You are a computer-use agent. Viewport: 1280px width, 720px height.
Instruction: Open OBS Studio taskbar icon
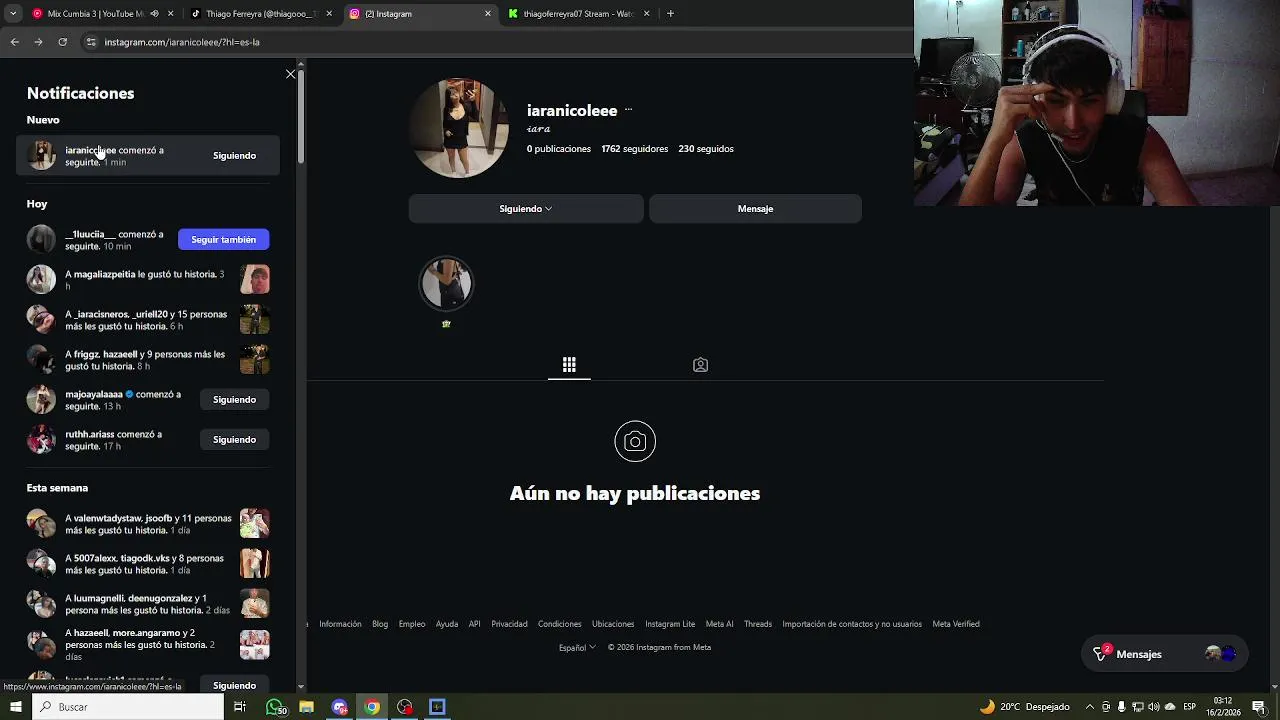click(x=405, y=707)
